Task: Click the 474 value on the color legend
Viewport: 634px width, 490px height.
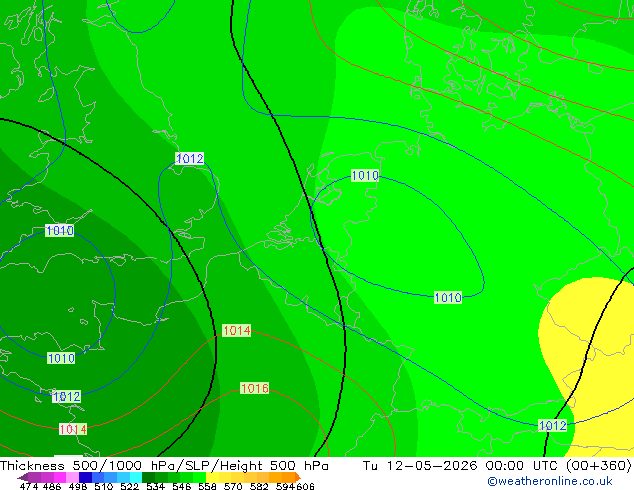Action: point(29,486)
